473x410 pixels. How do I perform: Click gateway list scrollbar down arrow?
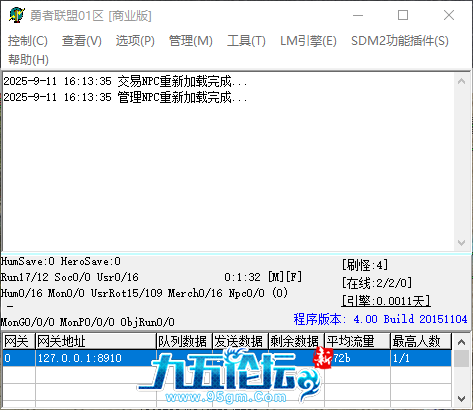click(x=461, y=399)
